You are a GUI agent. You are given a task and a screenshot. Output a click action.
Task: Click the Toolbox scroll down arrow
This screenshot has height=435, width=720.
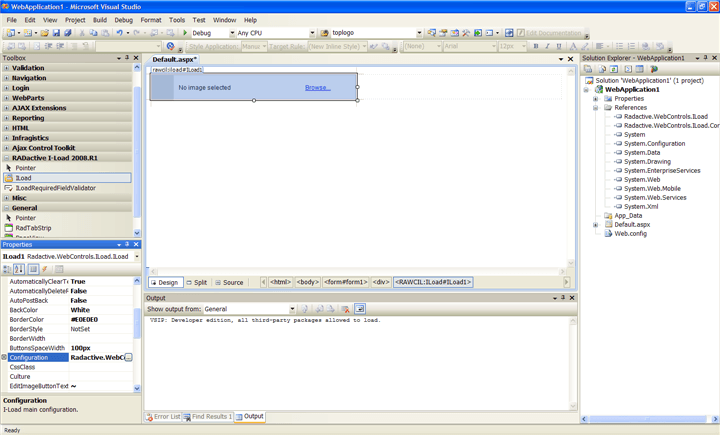pyautogui.click(x=137, y=233)
